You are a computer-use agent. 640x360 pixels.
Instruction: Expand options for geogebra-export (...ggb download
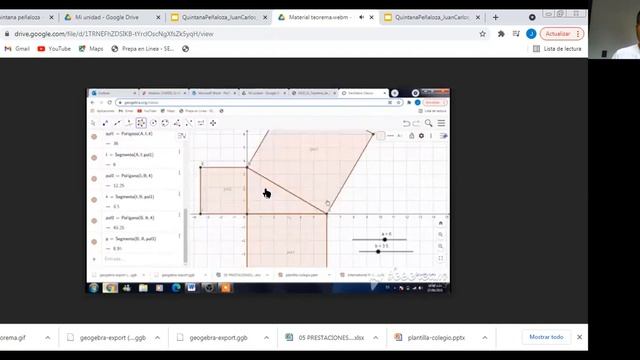point(158,338)
